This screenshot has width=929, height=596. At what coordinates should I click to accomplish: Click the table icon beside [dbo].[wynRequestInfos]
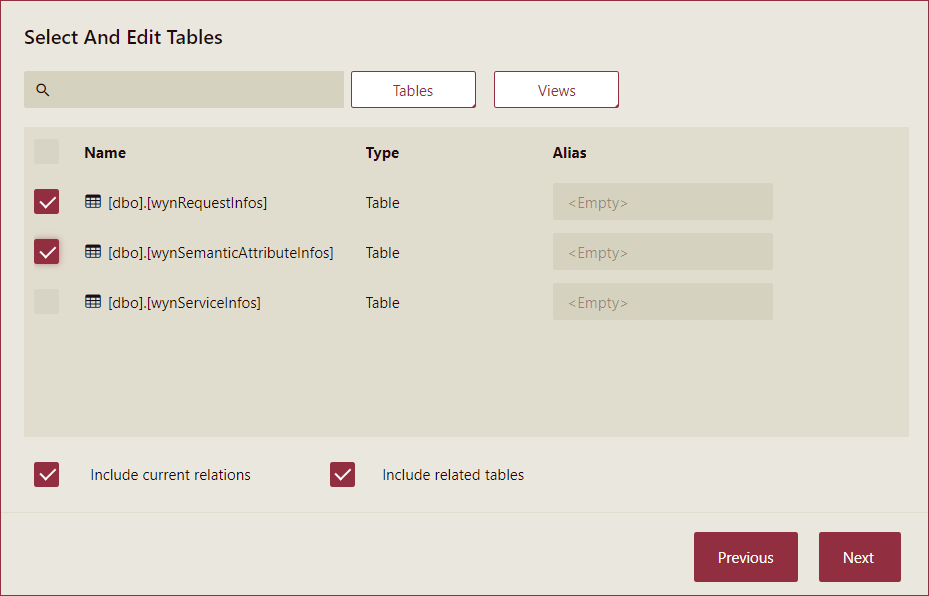(93, 202)
